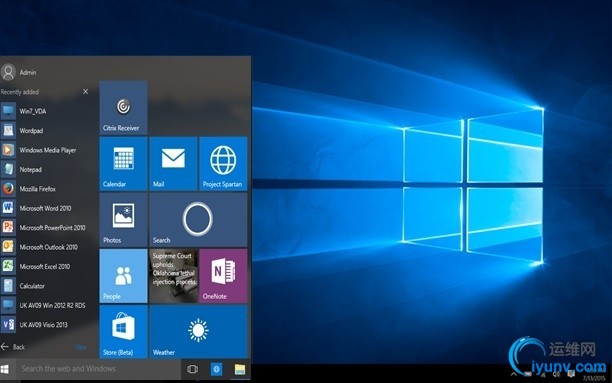The width and height of the screenshot is (612, 383).
Task: Click the Notepad icon in the list
Action: [x=8, y=169]
